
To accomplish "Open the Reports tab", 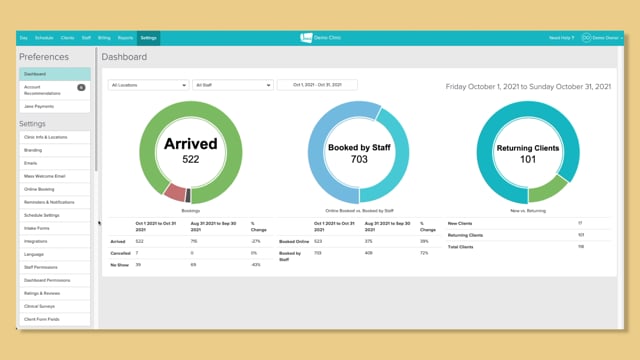I will coord(125,38).
